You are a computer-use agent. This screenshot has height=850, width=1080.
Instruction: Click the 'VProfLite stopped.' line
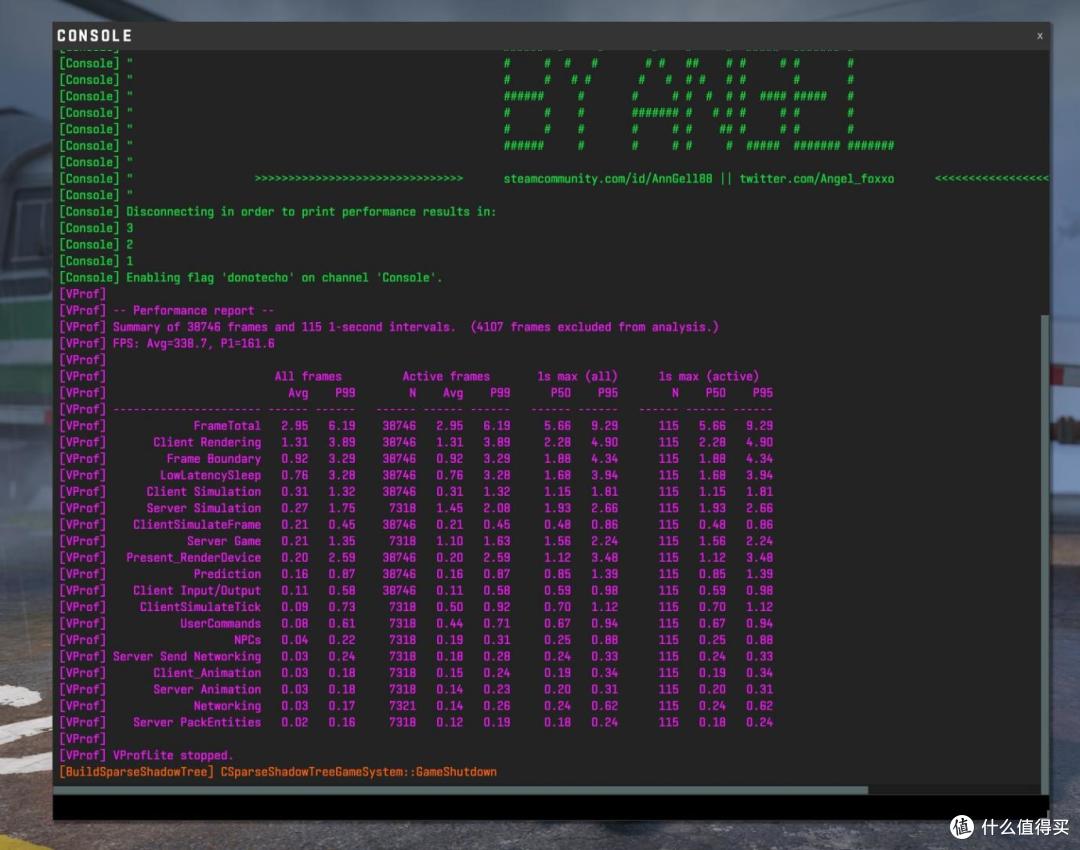173,755
